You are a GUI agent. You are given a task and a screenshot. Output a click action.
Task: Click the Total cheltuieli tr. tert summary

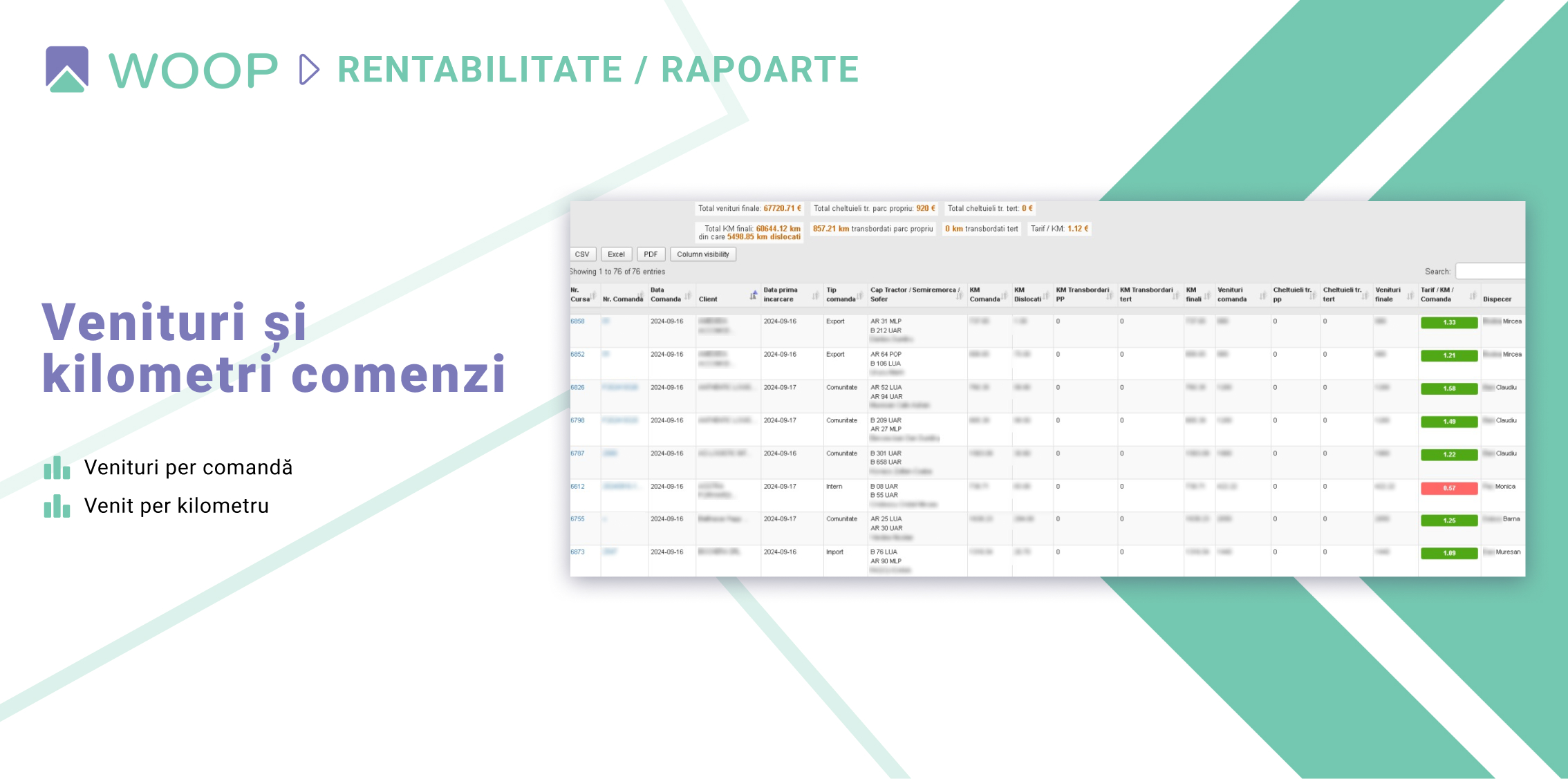pyautogui.click(x=990, y=209)
